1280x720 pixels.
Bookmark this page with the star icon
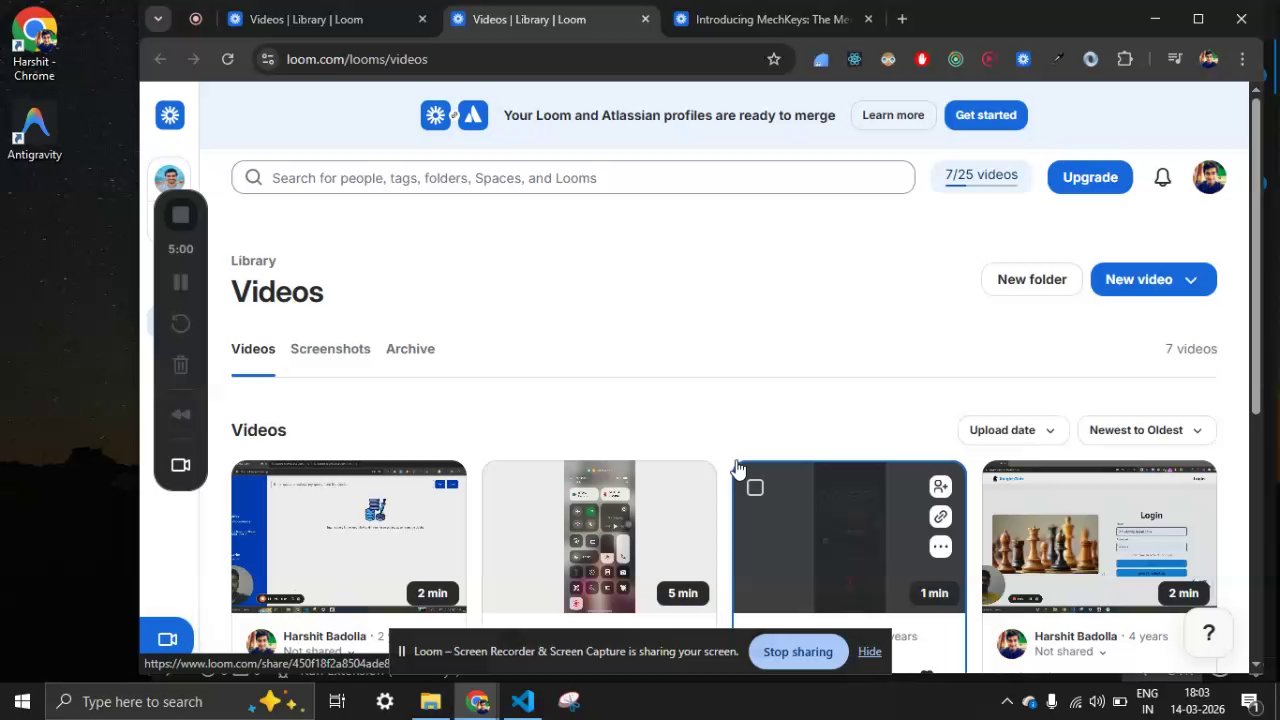tap(773, 59)
